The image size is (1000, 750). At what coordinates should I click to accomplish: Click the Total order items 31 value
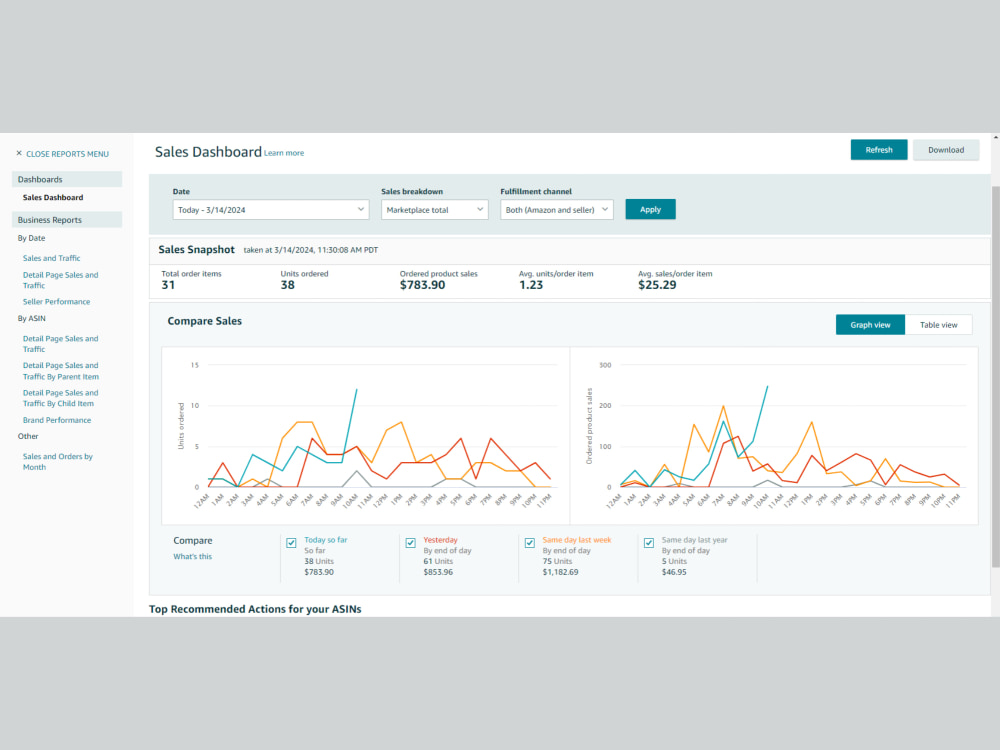coord(168,285)
